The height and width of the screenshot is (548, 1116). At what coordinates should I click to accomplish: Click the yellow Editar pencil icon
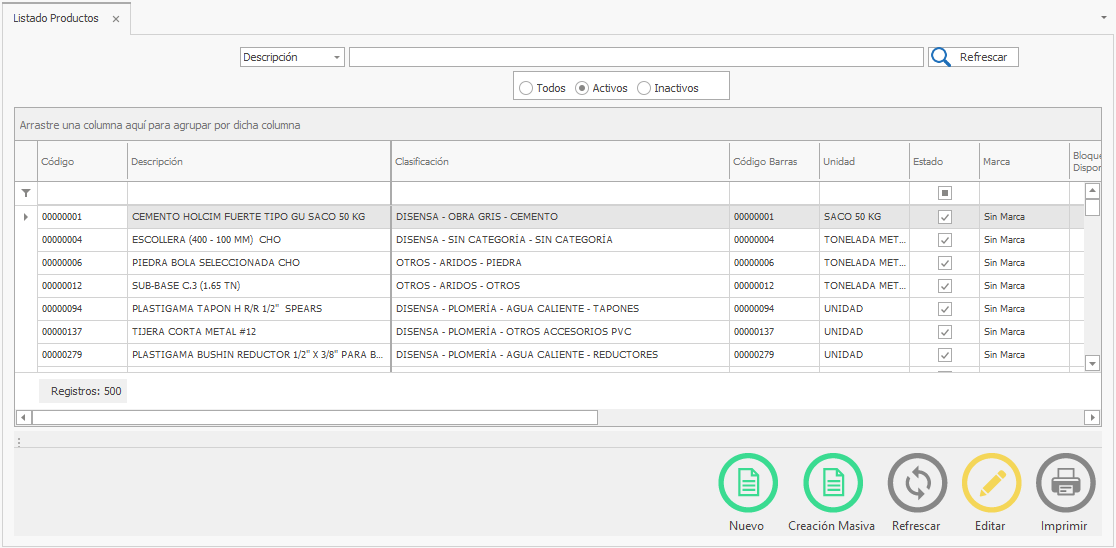[x=991, y=483]
